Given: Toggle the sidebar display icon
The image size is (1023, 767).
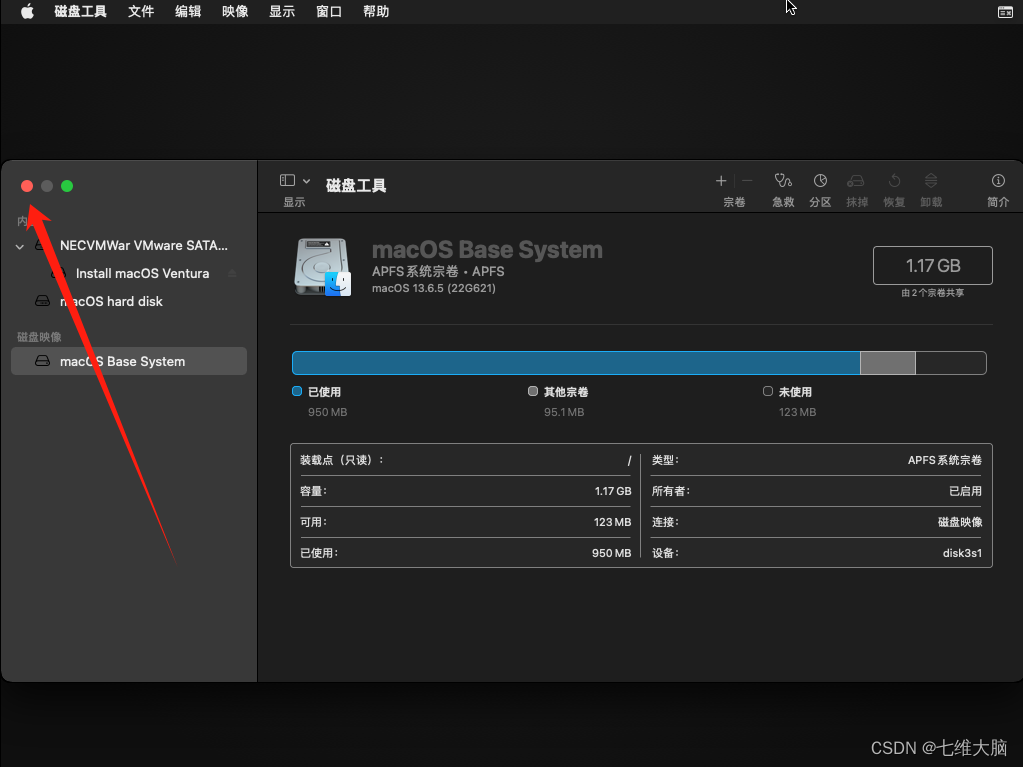Looking at the screenshot, I should (287, 180).
